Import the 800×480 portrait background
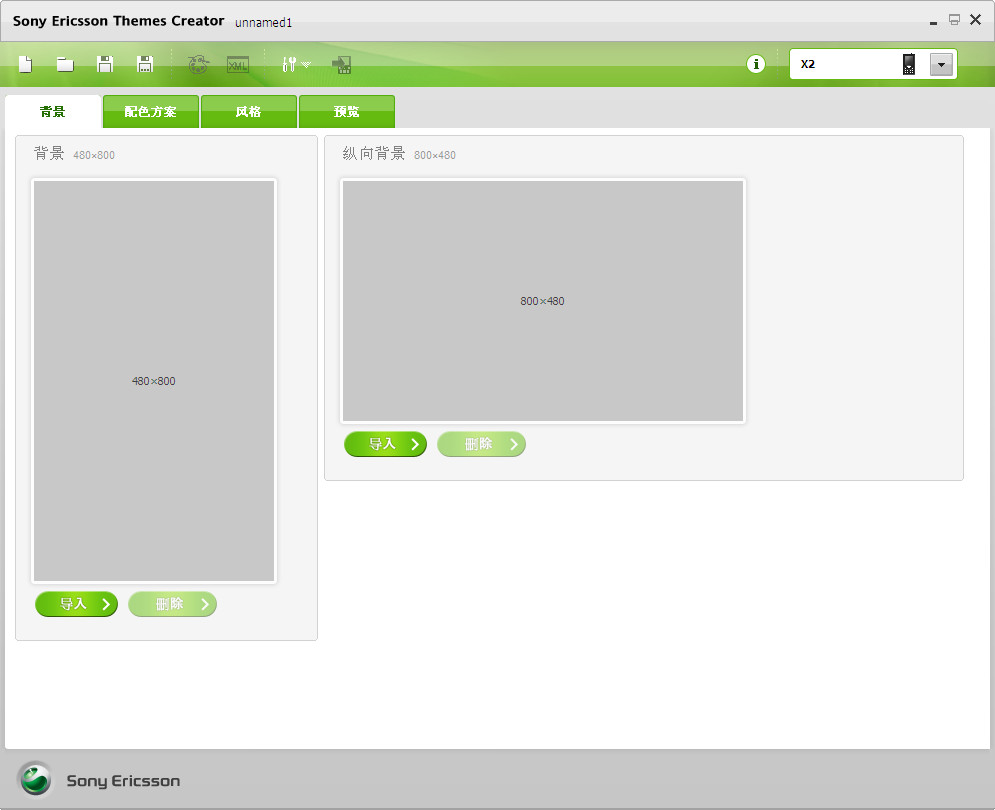 coord(385,444)
